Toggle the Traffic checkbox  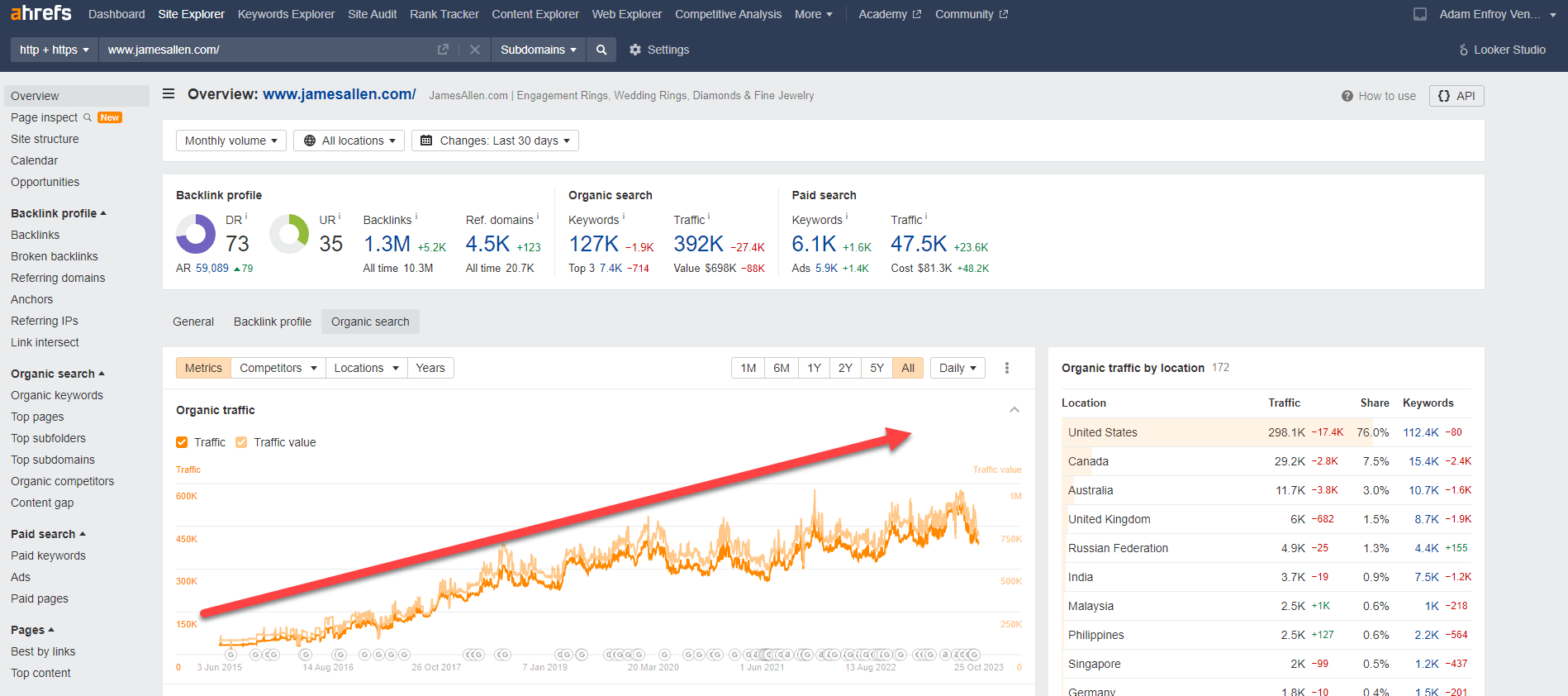click(182, 442)
